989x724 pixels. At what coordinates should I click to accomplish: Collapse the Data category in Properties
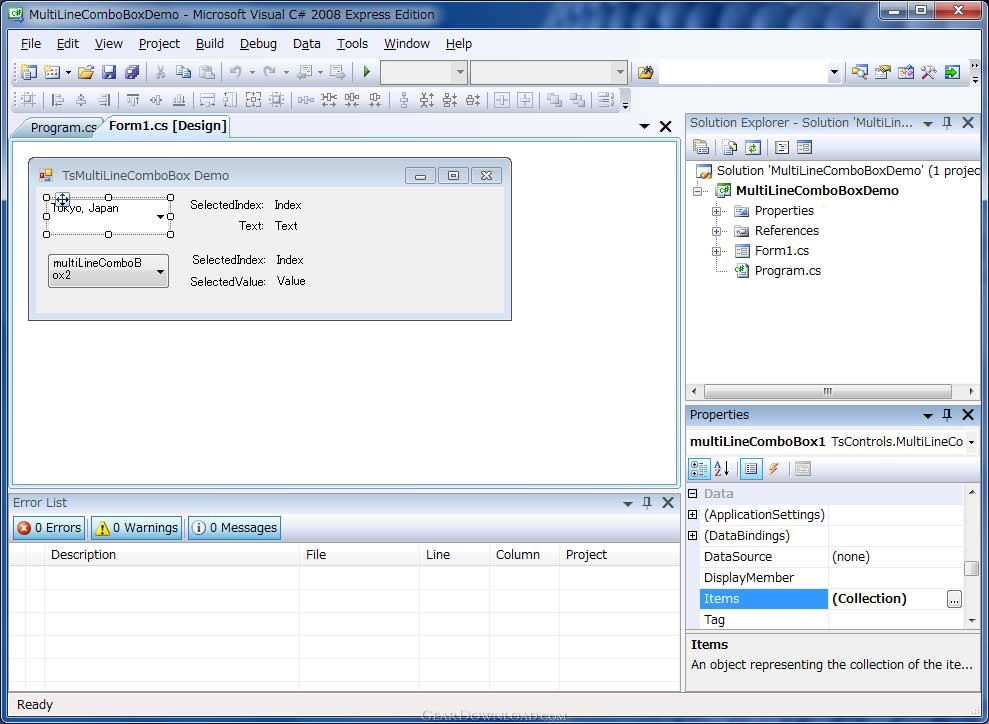tap(693, 494)
